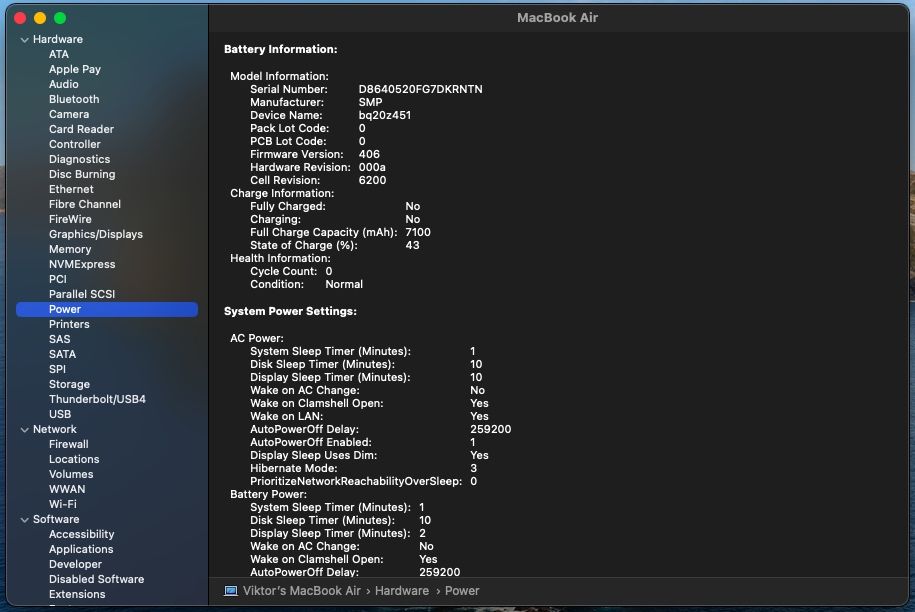Click the highlighted Power item
This screenshot has width=915, height=612.
[107, 309]
